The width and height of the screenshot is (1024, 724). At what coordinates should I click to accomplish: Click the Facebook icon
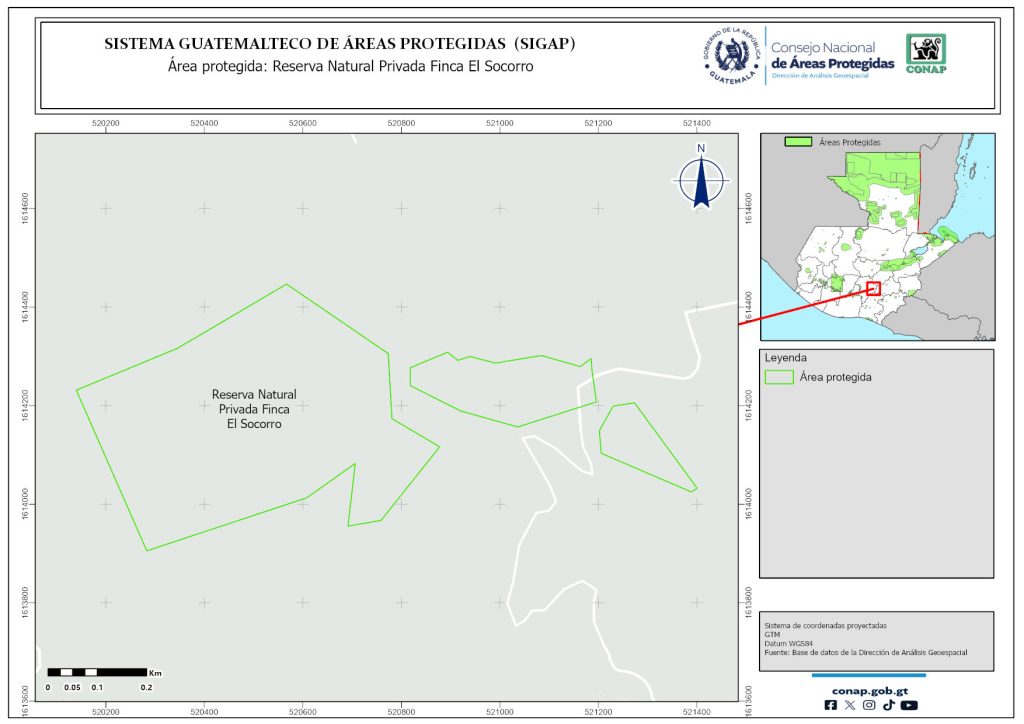tap(830, 705)
